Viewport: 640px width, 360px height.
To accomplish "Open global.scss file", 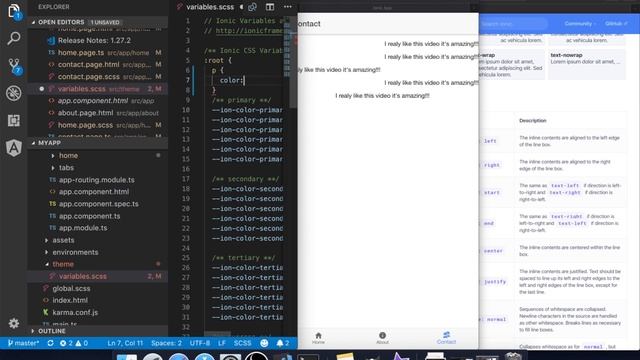I will pyautogui.click(x=71, y=289).
